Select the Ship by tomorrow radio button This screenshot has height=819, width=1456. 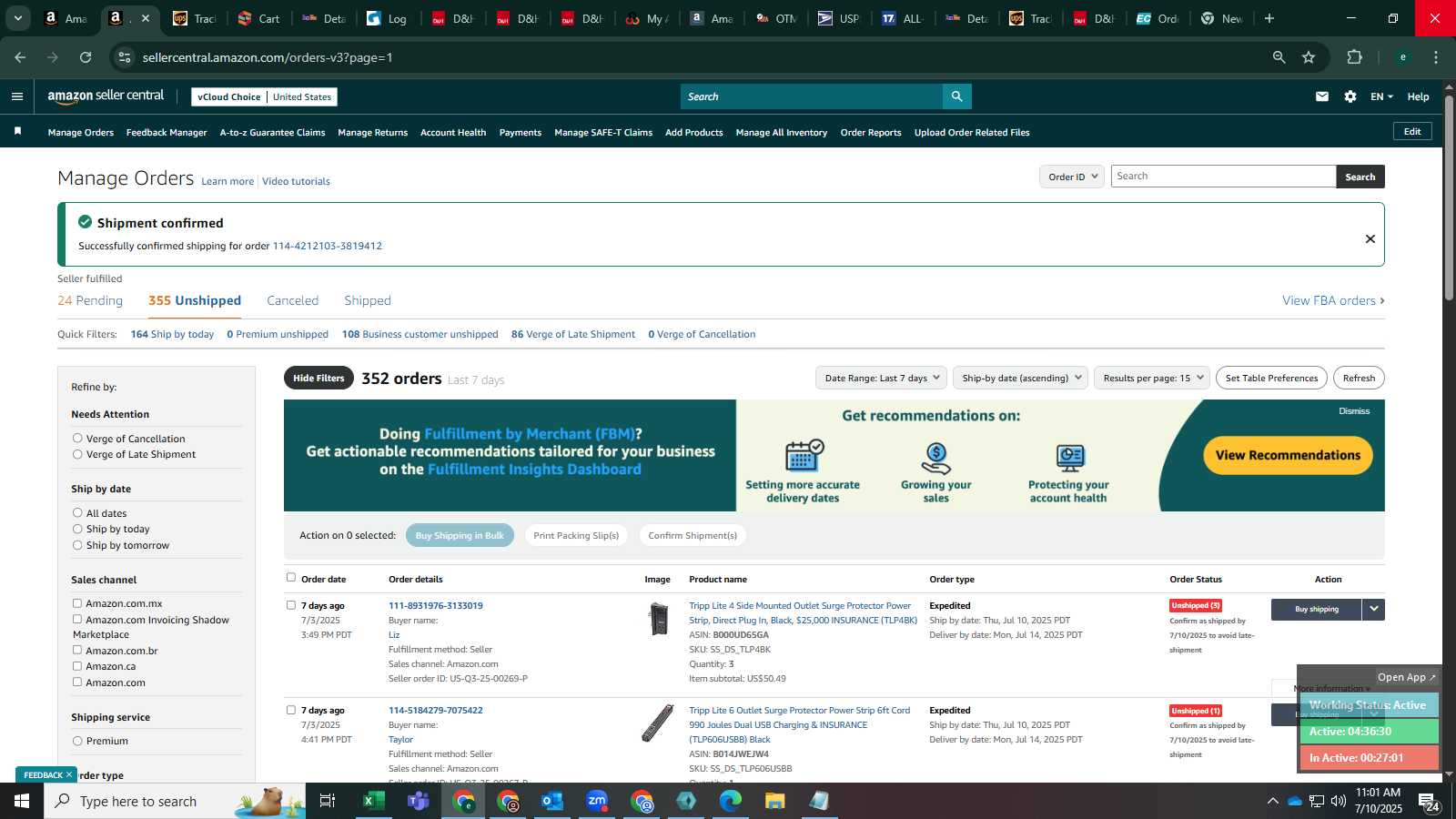(77, 545)
